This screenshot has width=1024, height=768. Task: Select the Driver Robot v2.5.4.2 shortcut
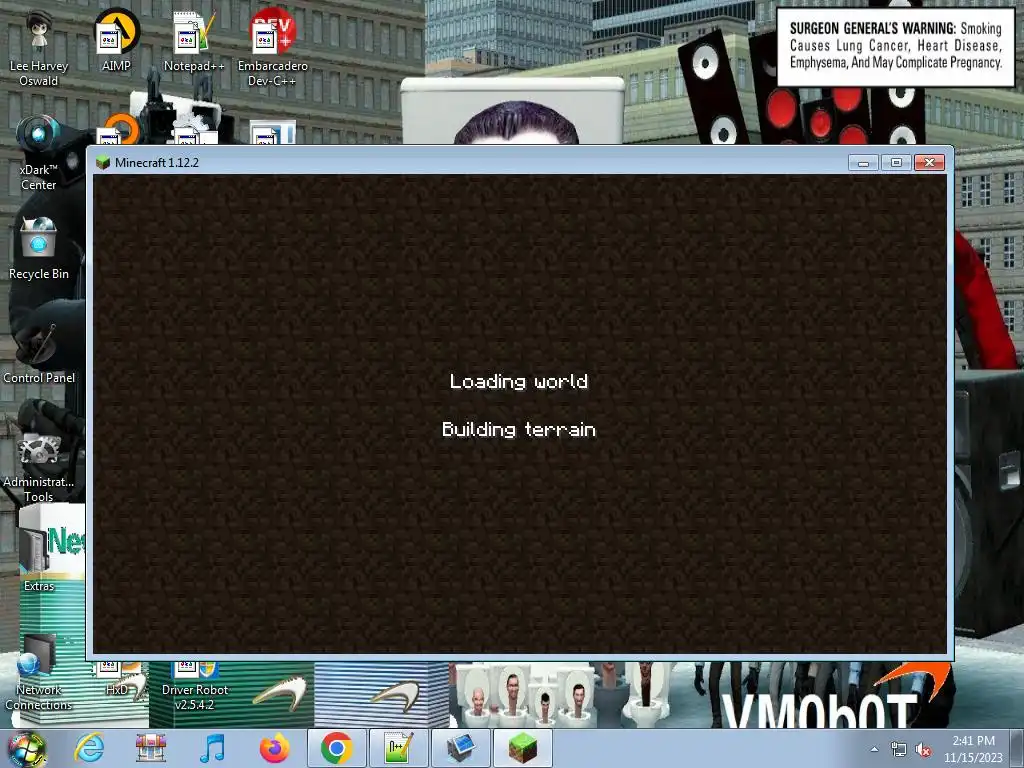195,686
